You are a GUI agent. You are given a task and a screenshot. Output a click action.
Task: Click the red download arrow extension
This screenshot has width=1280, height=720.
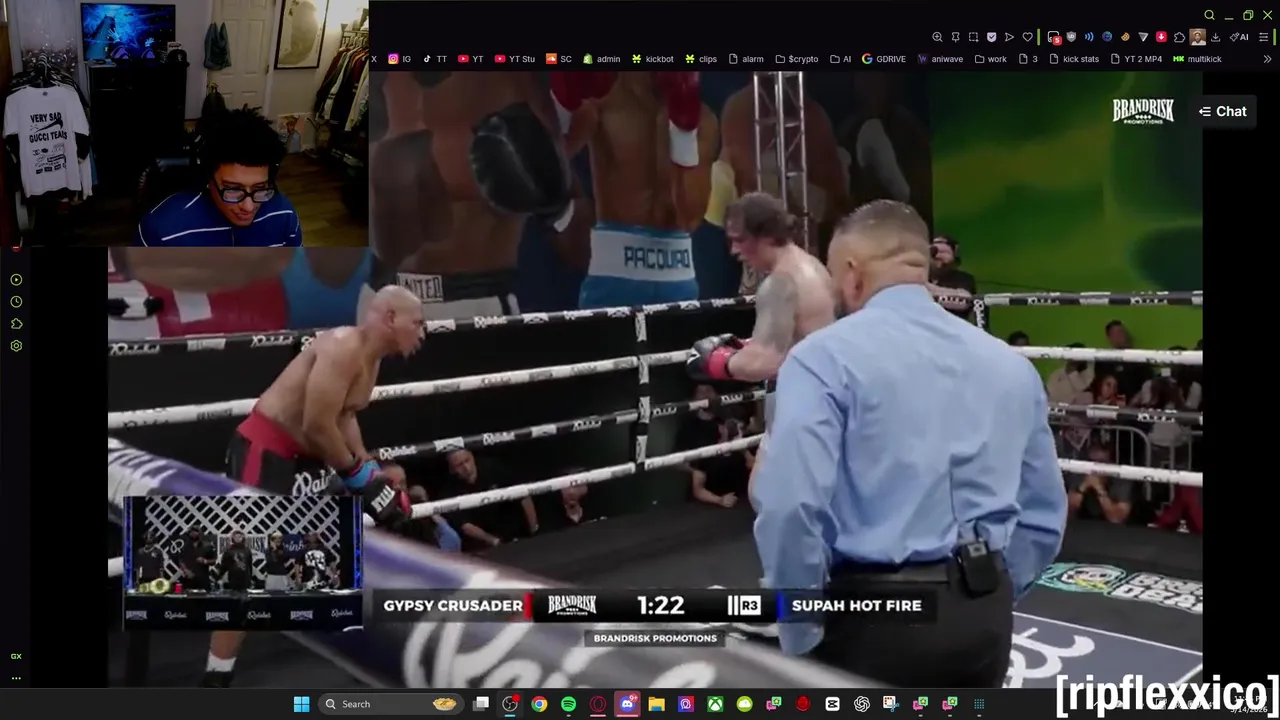point(1161,37)
